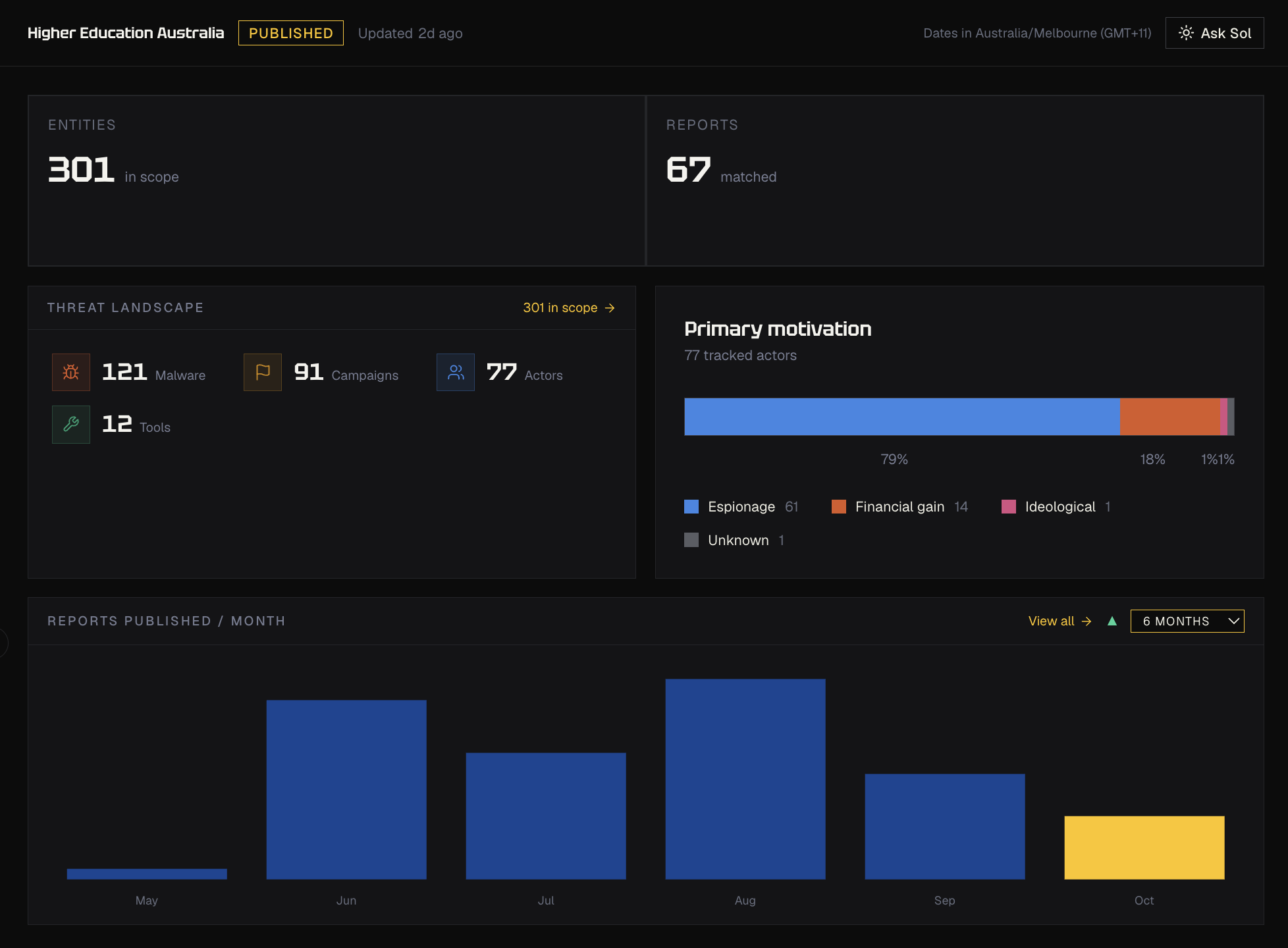Click the arrow next to View all
The height and width of the screenshot is (948, 1288).
(x=1087, y=621)
